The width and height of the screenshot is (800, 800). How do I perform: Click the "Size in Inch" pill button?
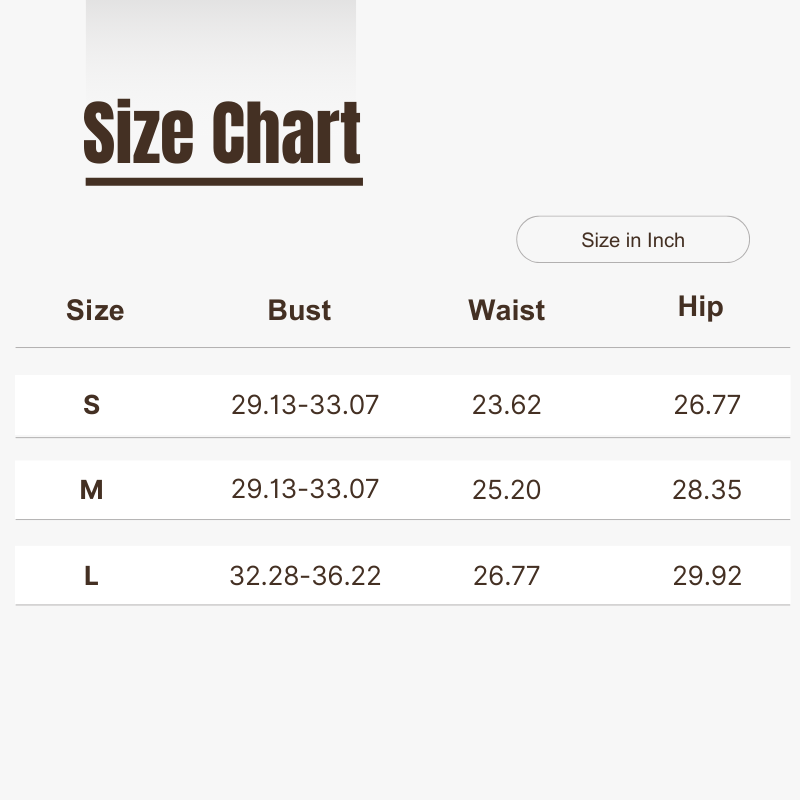click(x=633, y=240)
